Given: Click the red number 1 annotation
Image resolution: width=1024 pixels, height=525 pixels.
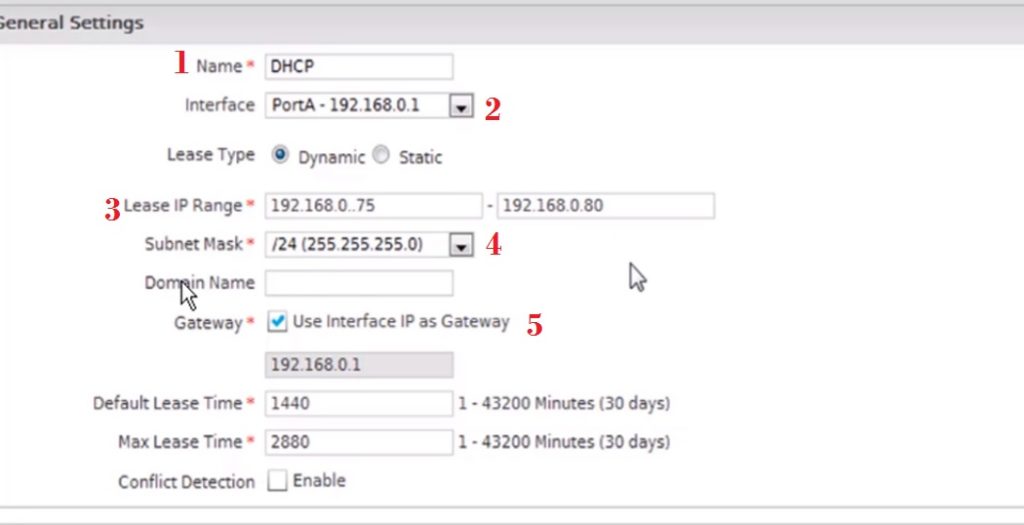Looking at the screenshot, I should 181,63.
